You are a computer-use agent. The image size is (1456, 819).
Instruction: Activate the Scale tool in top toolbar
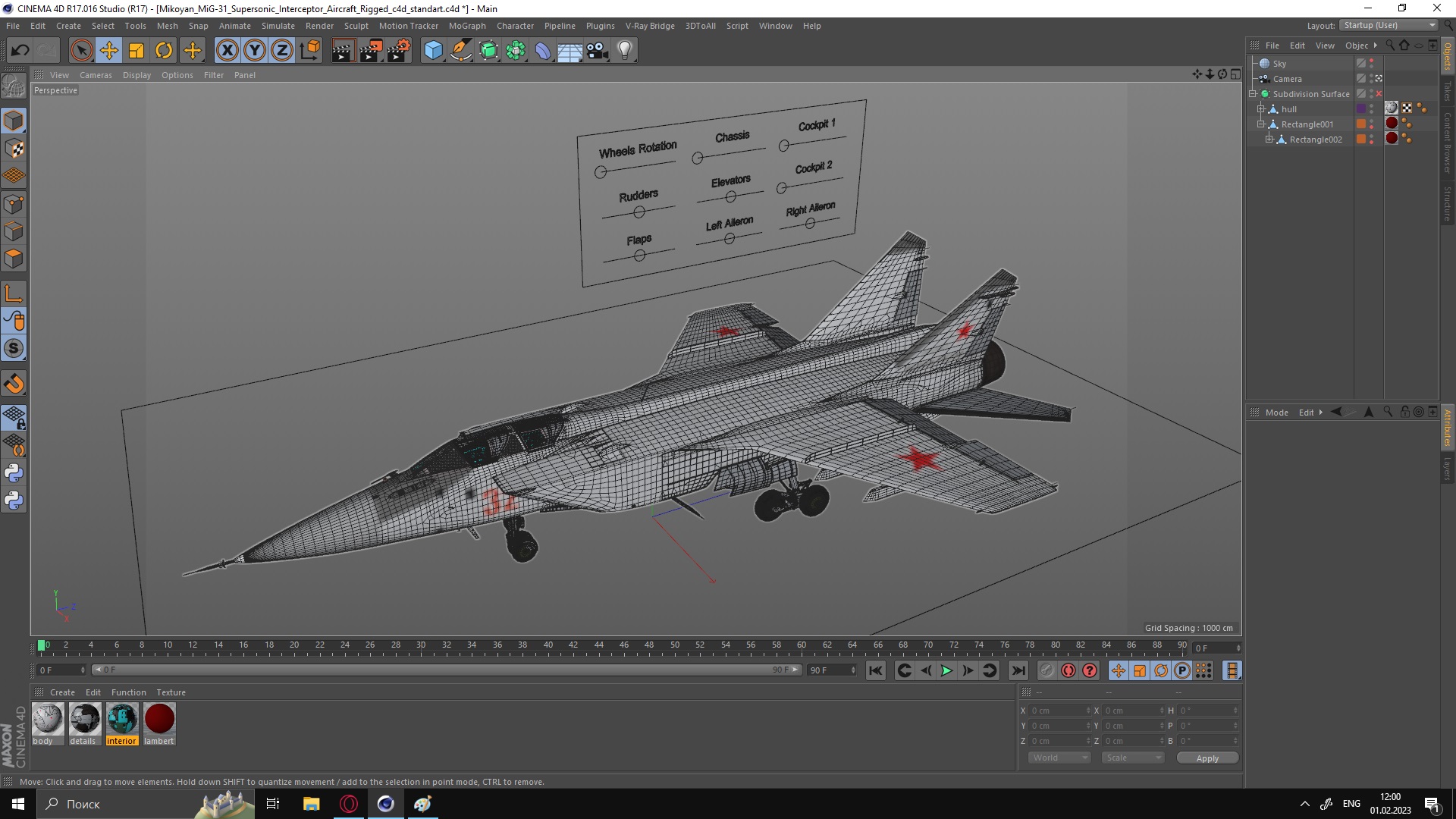click(136, 51)
